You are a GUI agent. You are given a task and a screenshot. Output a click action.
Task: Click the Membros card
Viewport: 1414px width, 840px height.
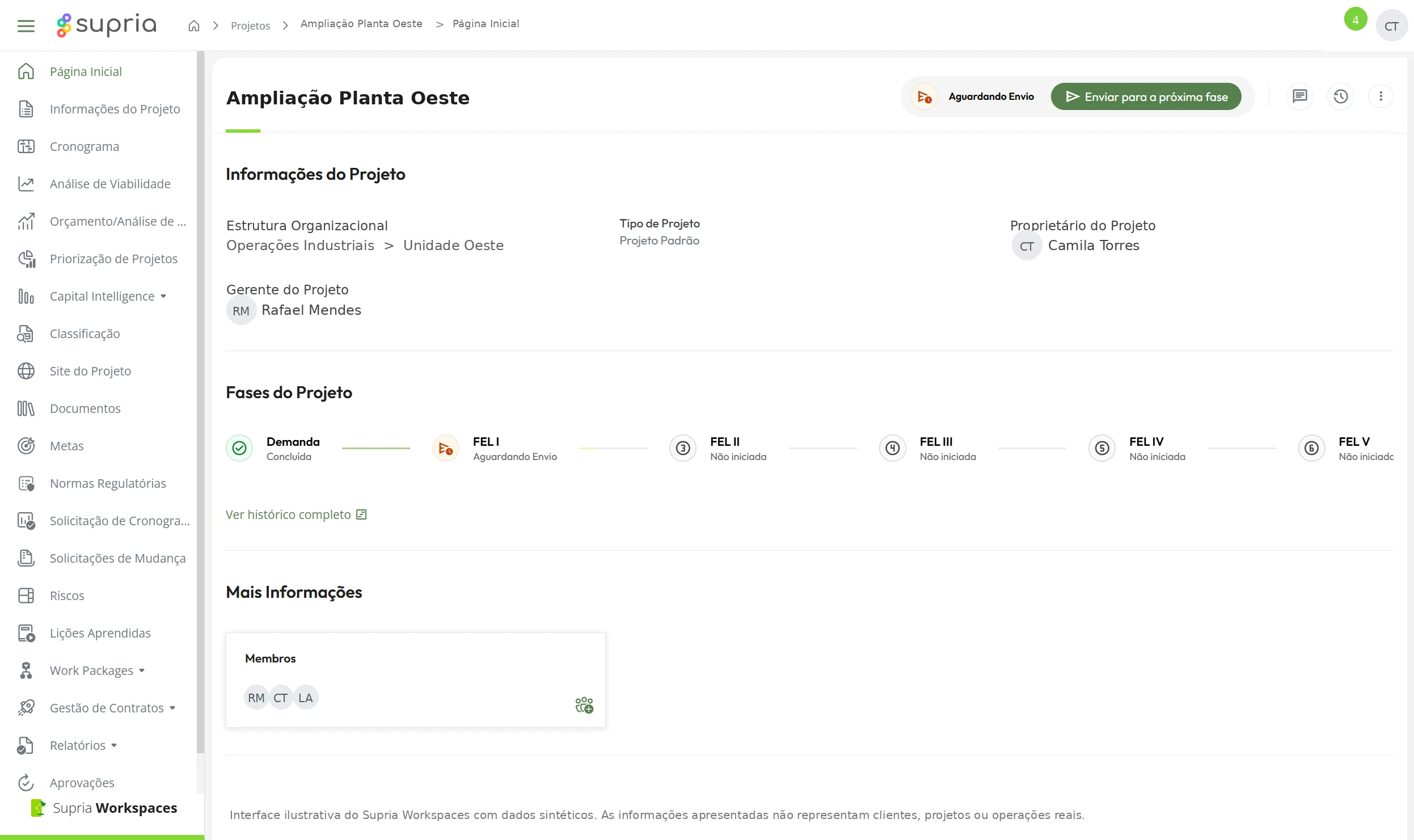415,679
